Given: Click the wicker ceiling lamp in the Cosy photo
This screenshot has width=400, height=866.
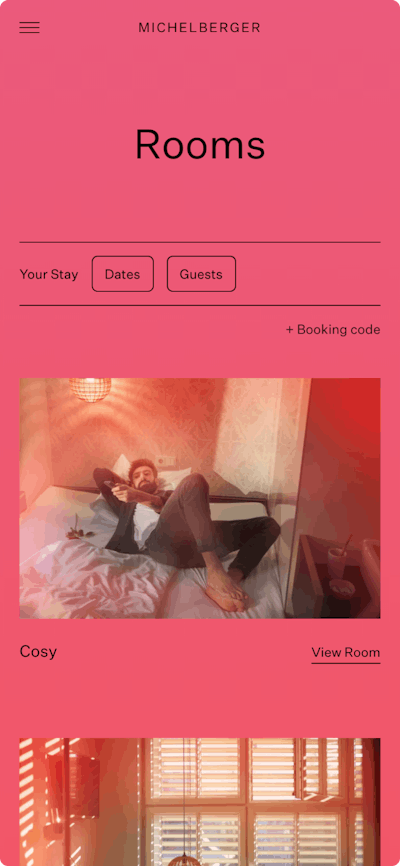Looking at the screenshot, I should point(90,388).
